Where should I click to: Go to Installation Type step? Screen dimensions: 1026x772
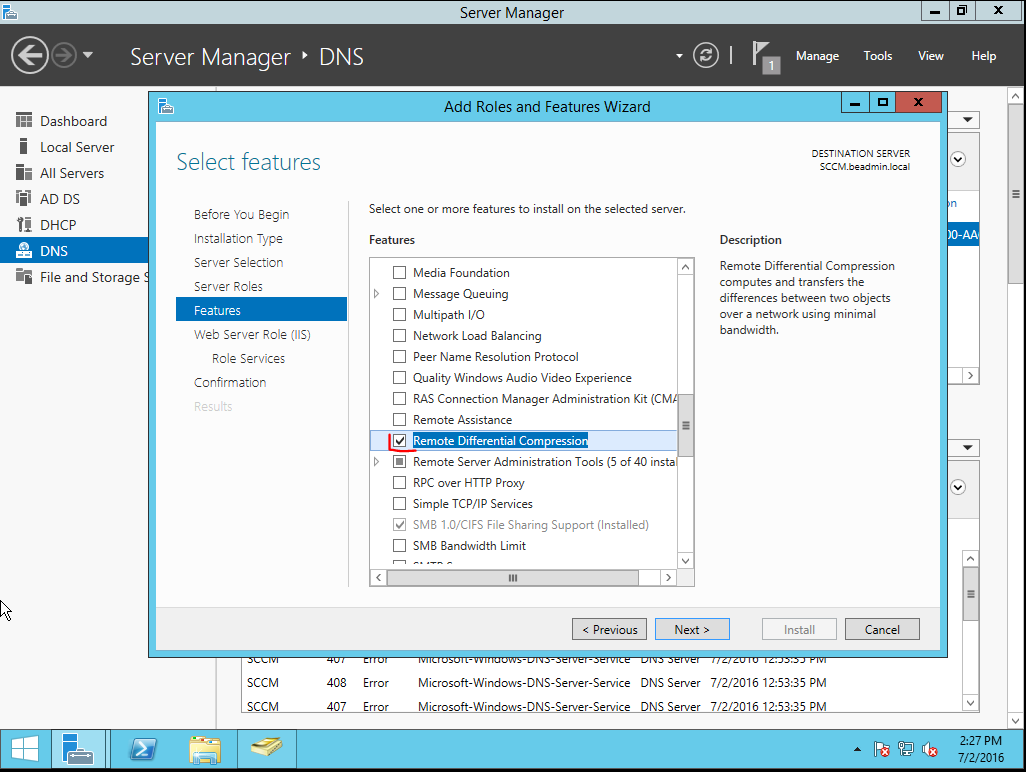pyautogui.click(x=238, y=238)
